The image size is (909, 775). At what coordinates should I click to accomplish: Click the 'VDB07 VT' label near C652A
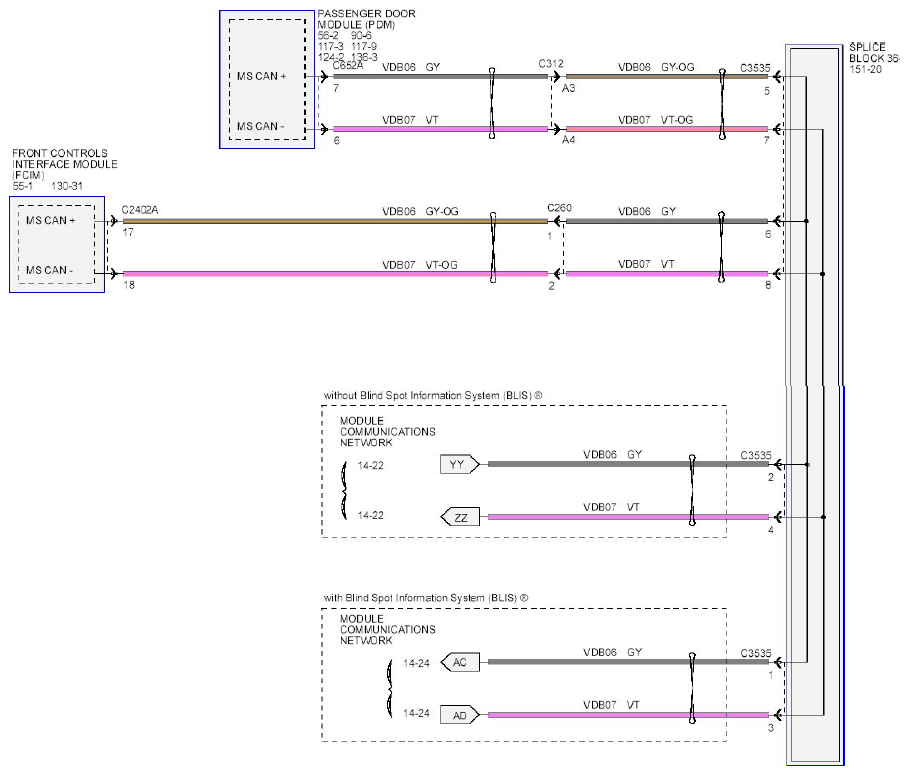point(410,120)
